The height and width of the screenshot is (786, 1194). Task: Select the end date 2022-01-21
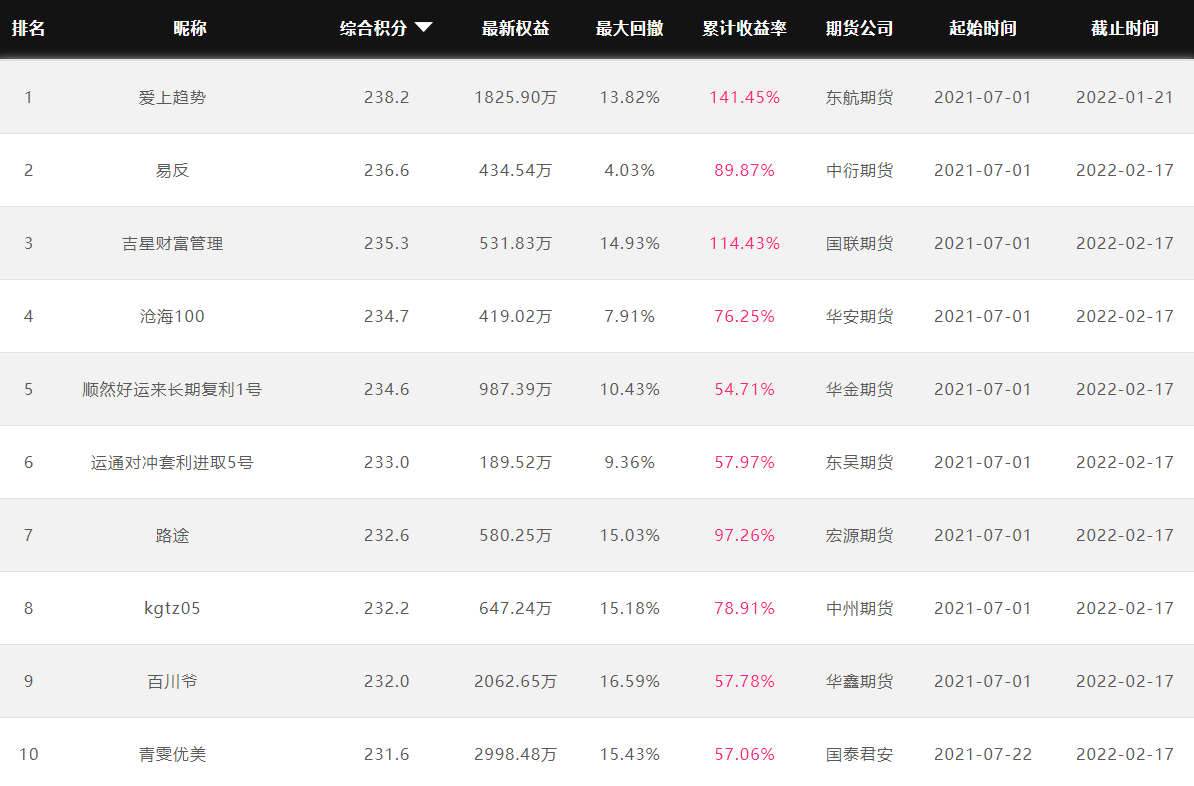coord(1125,97)
